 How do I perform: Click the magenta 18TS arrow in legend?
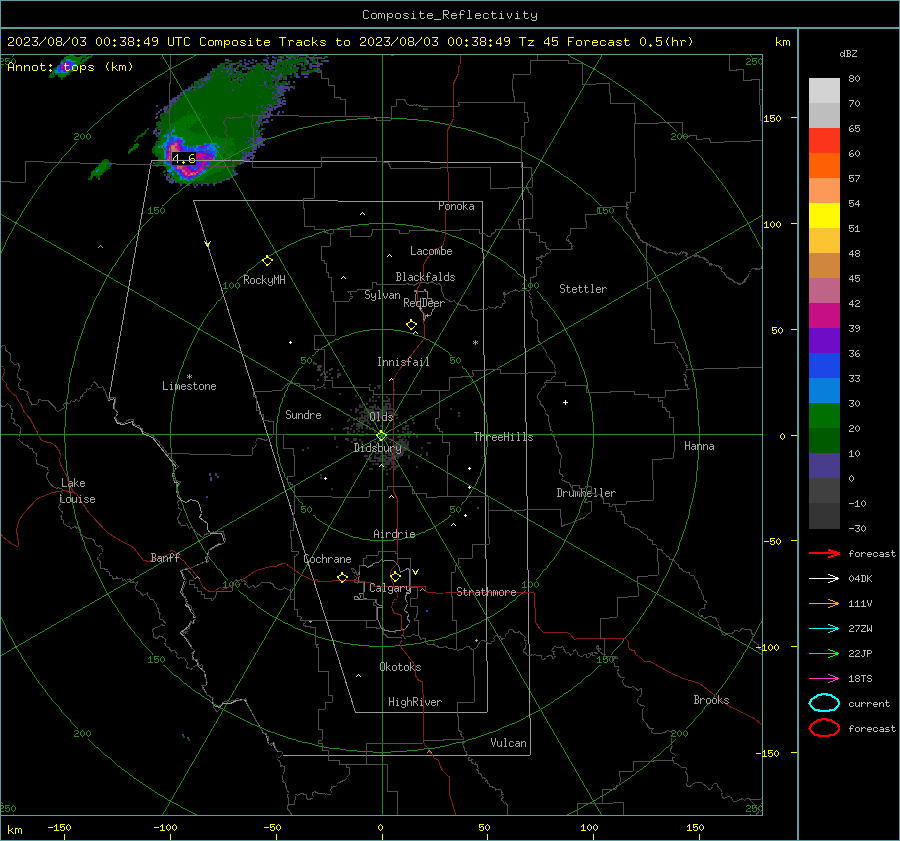[x=824, y=679]
